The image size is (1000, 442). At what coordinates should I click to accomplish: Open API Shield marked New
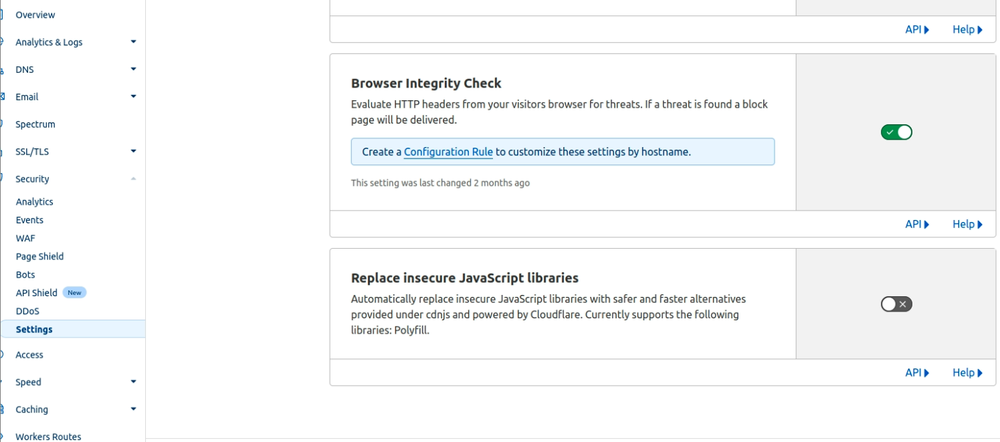pos(37,293)
